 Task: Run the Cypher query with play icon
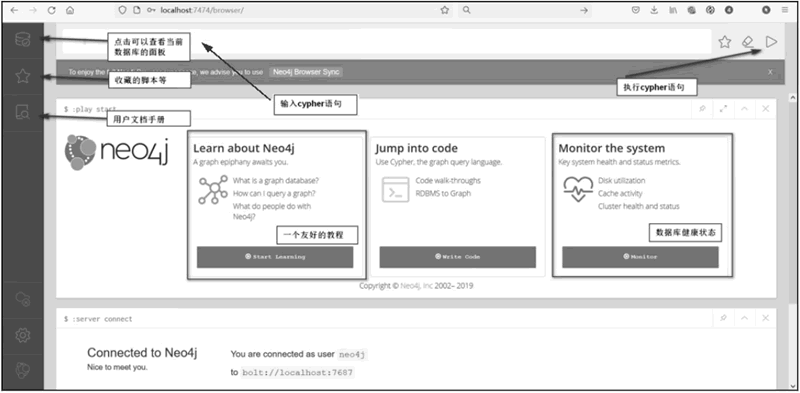(771, 42)
